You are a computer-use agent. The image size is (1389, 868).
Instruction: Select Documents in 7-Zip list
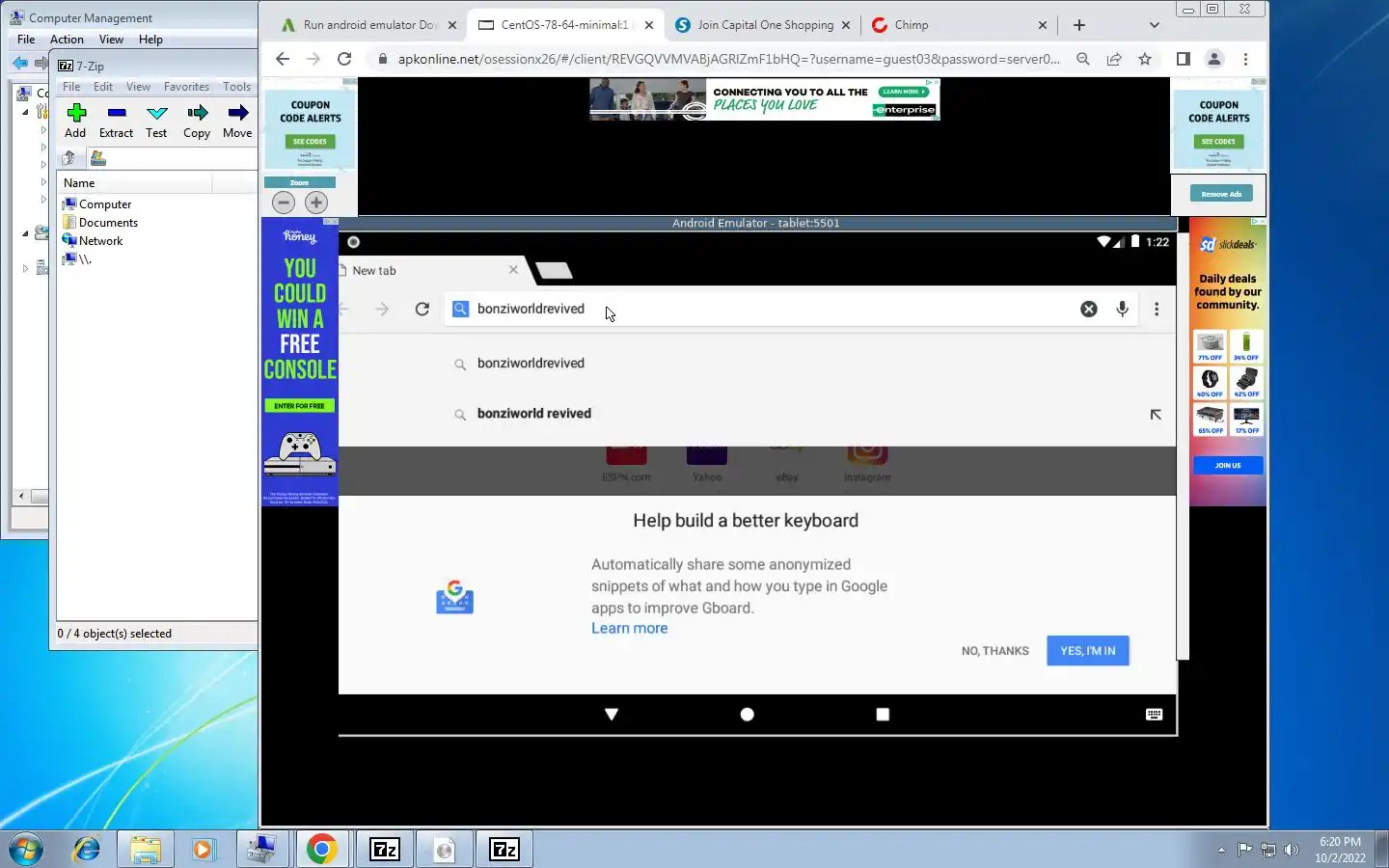[x=100, y=223]
